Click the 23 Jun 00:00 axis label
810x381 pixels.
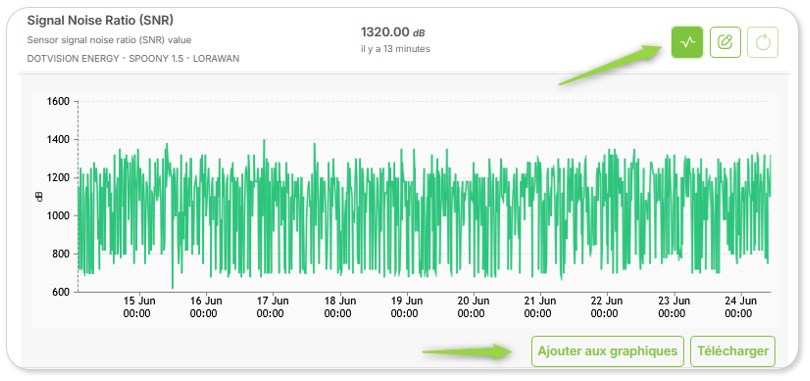pos(674,307)
